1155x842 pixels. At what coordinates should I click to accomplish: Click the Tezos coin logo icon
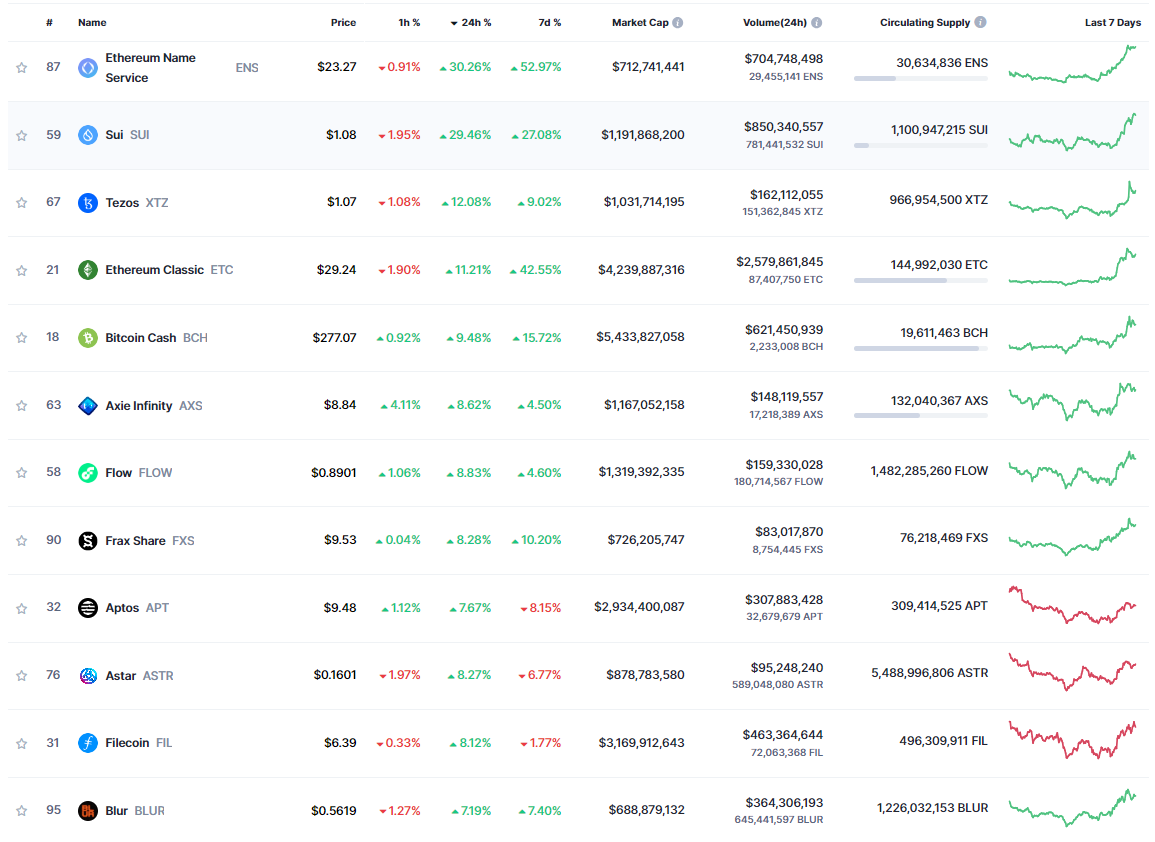coord(88,203)
